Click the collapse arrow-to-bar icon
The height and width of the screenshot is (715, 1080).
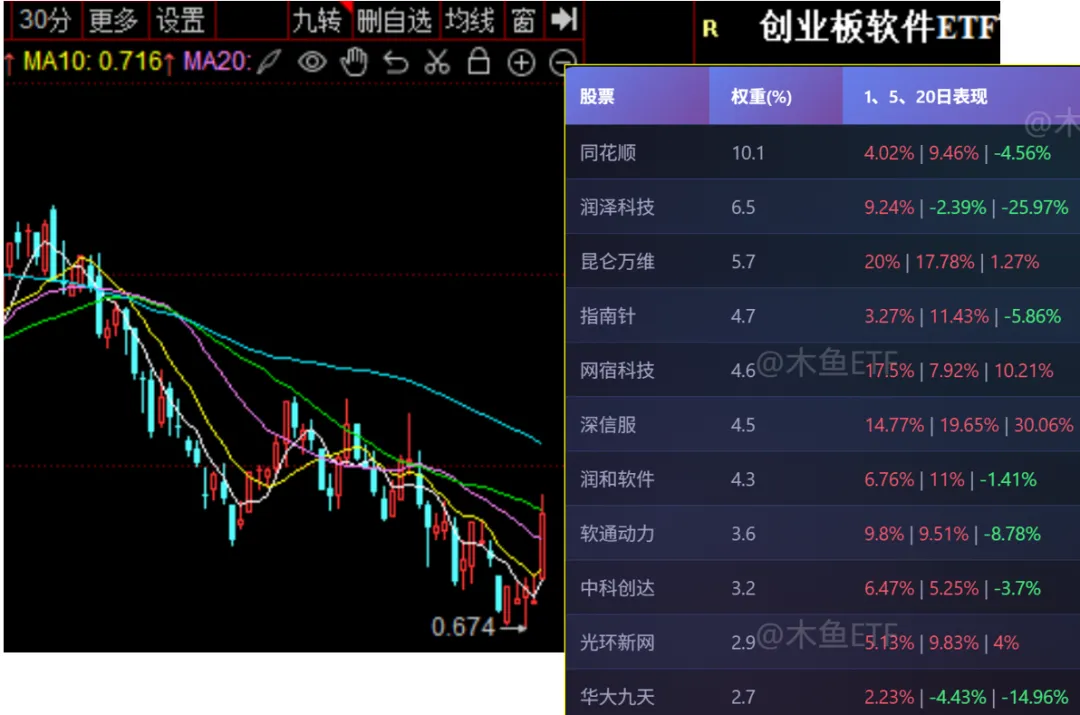pyautogui.click(x=563, y=19)
